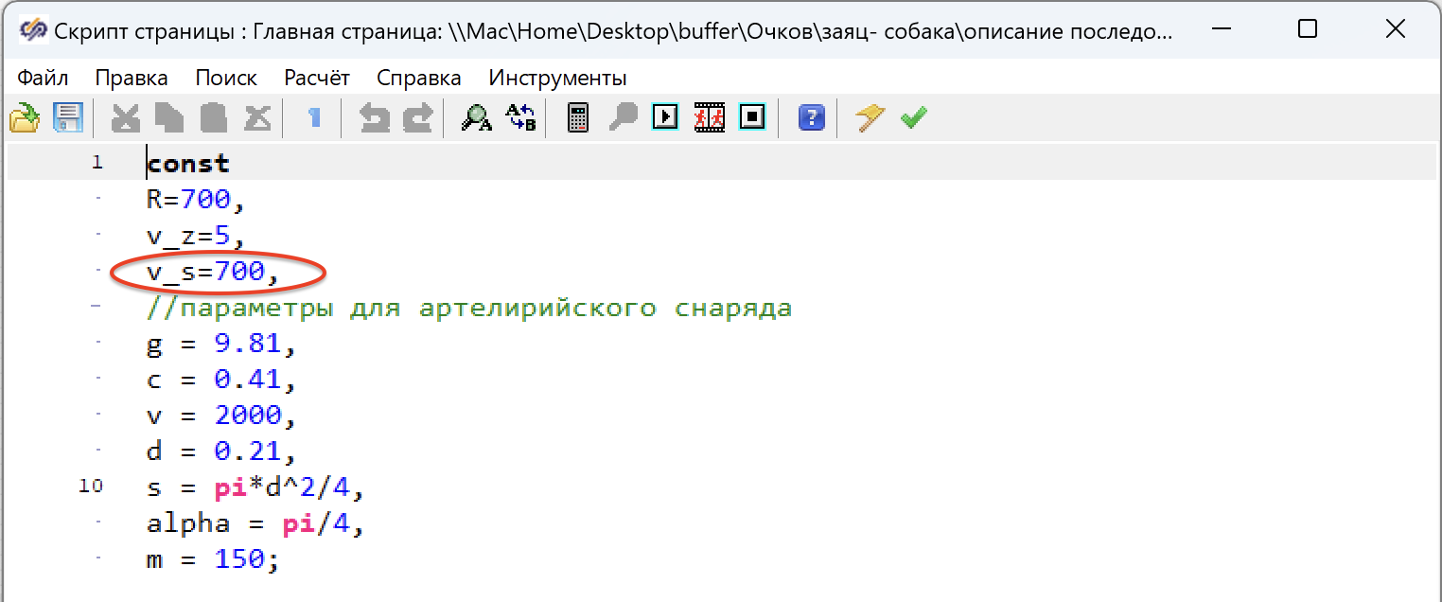Click the calculator toolbar icon
1446x608 pixels.
click(x=578, y=118)
